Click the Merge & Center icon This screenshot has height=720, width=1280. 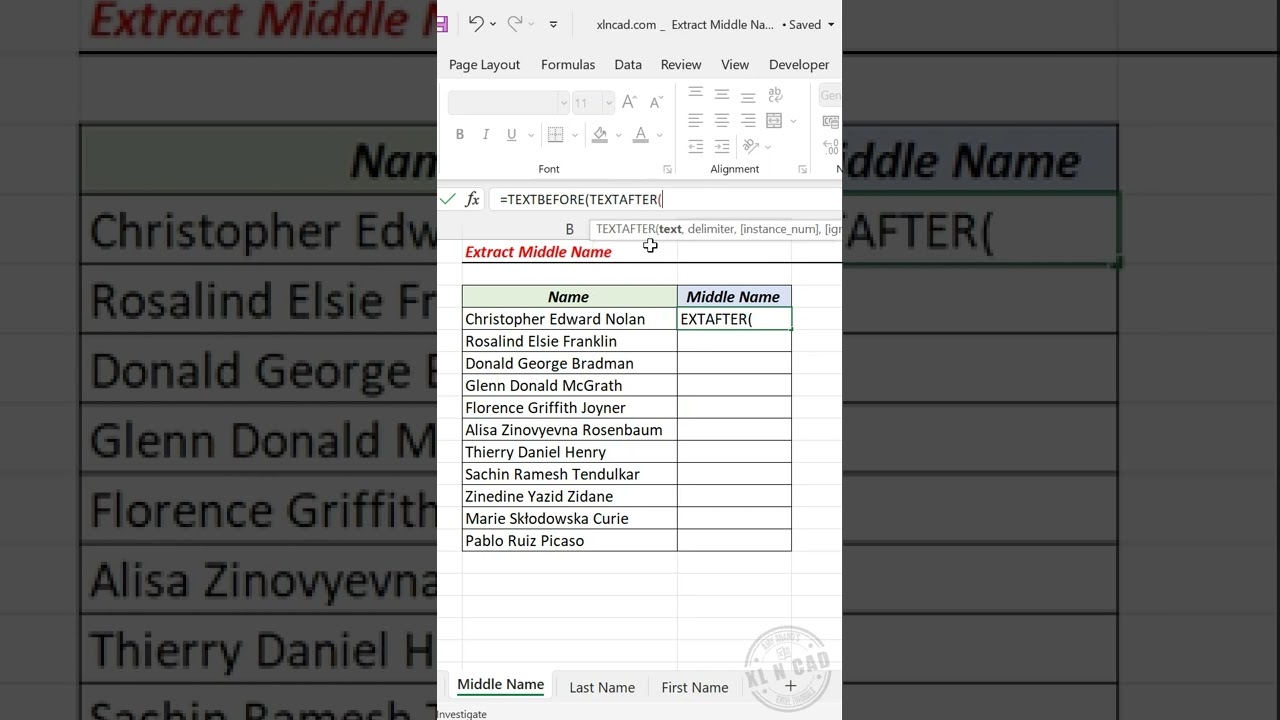(x=774, y=121)
